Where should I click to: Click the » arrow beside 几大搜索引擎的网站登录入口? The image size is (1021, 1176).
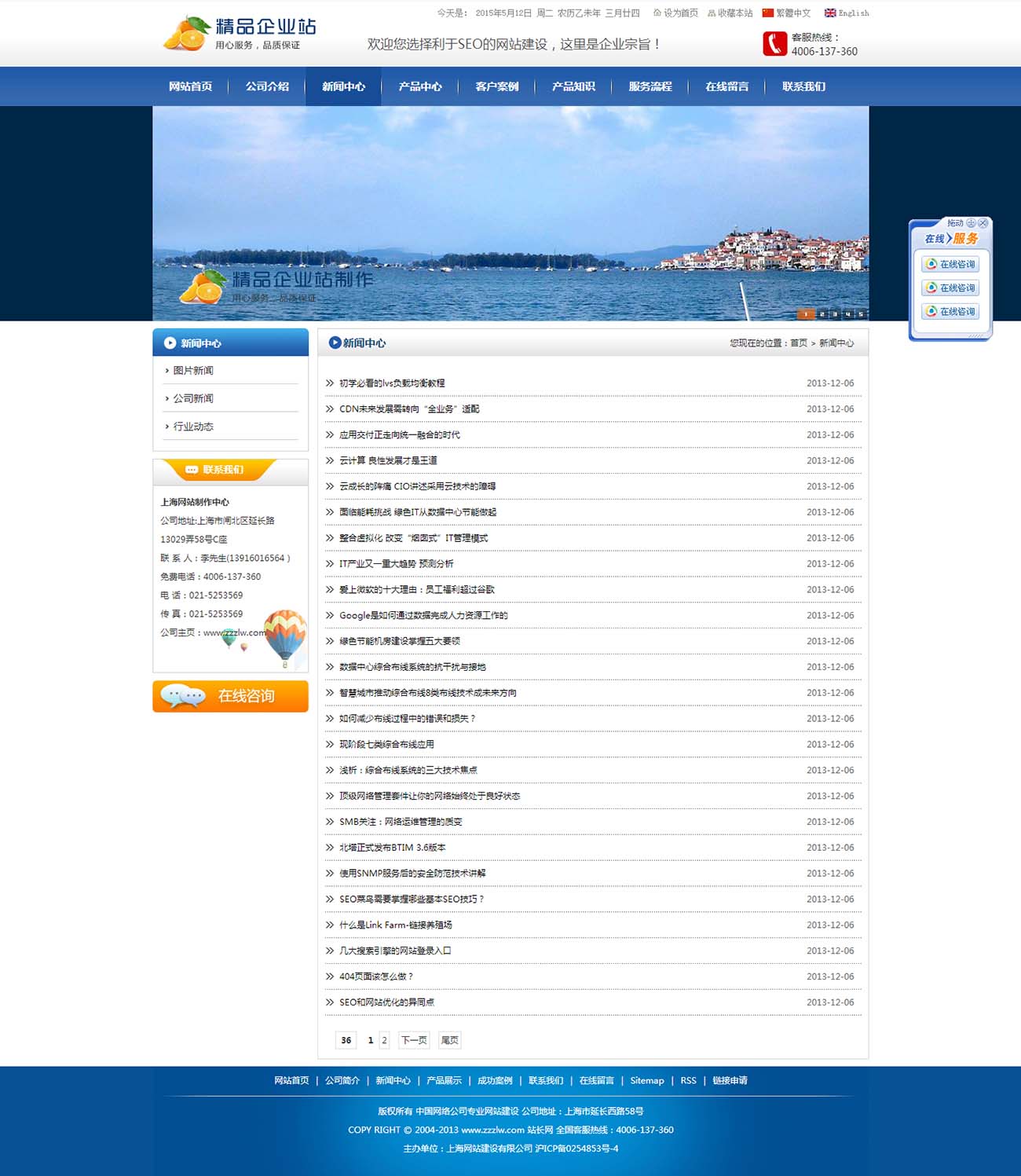pos(330,951)
